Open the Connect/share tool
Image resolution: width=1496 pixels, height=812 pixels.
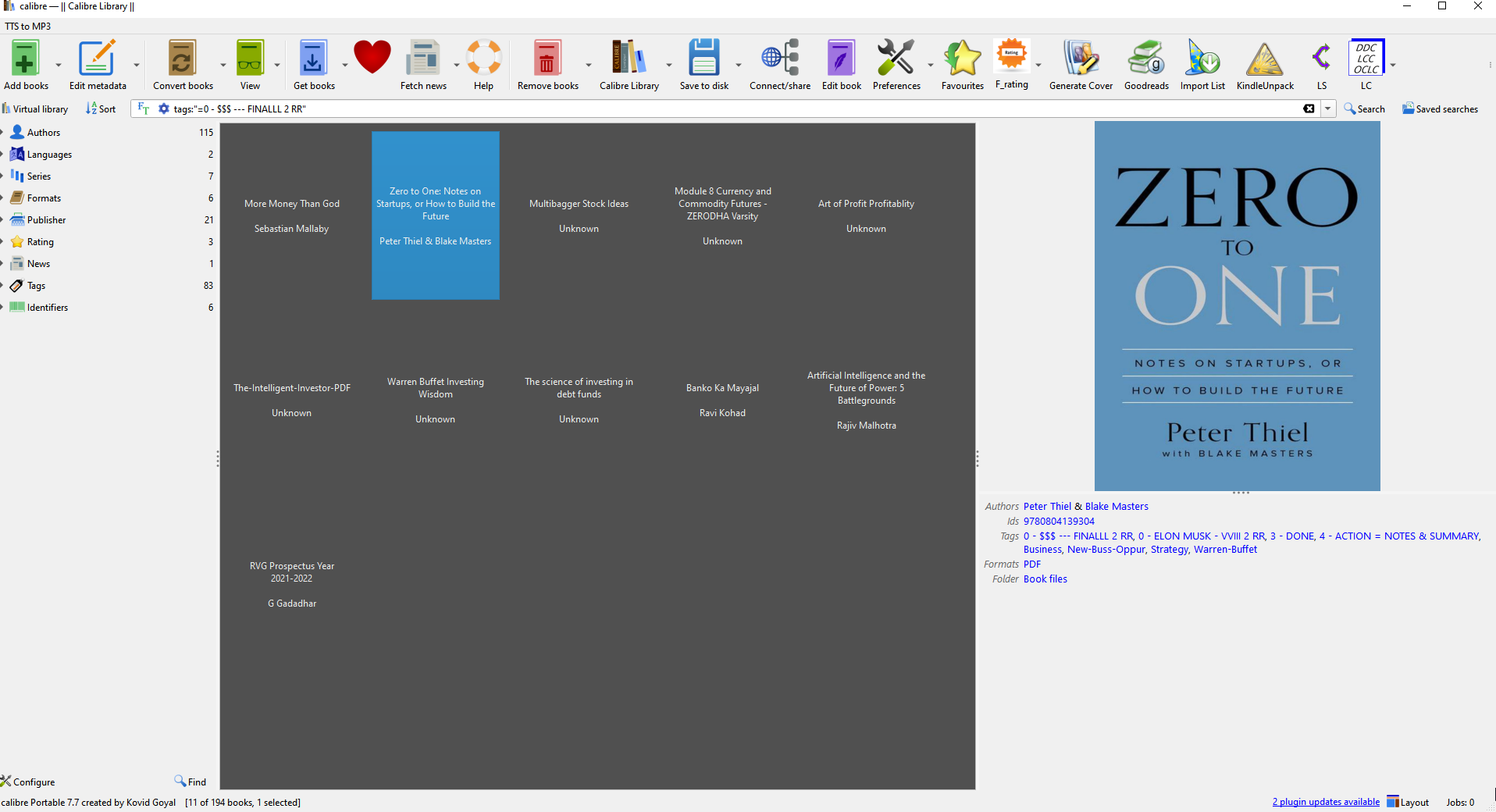tap(780, 58)
